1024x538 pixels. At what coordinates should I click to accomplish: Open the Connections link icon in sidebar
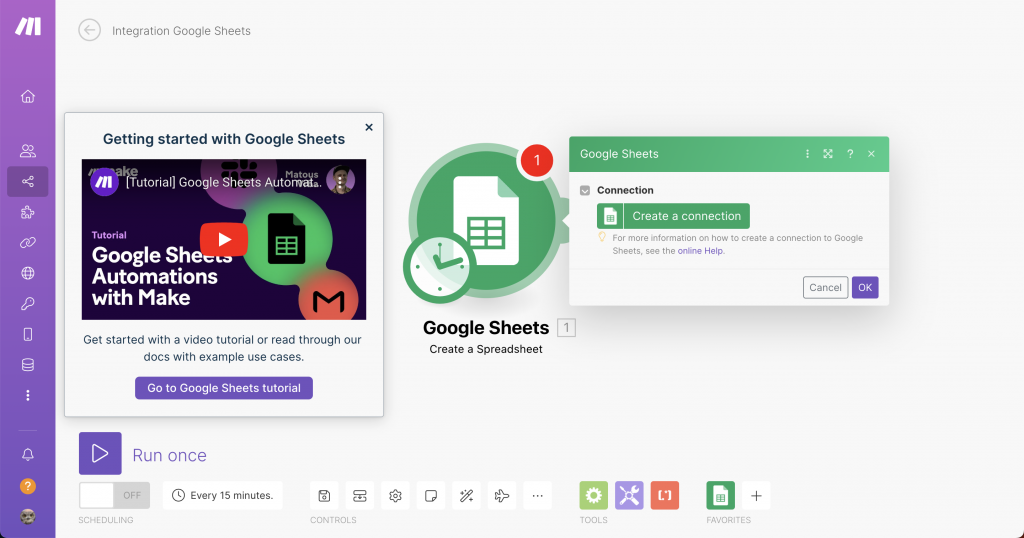click(x=27, y=243)
